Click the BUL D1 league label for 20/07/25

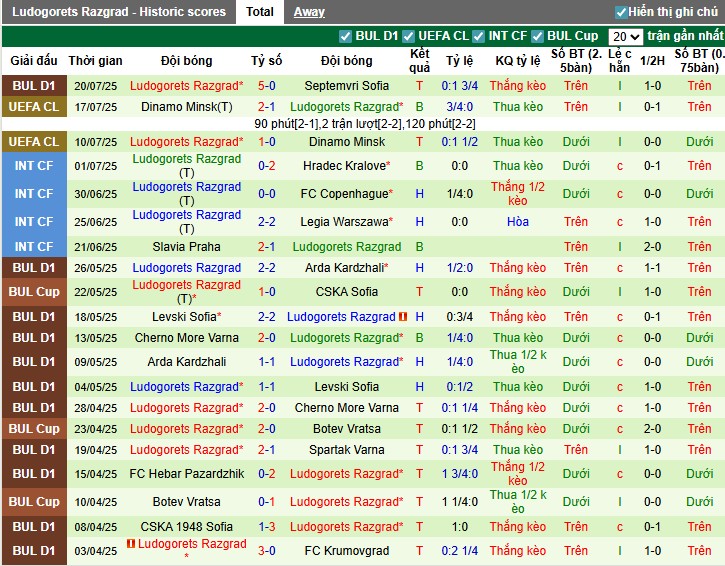(x=34, y=86)
